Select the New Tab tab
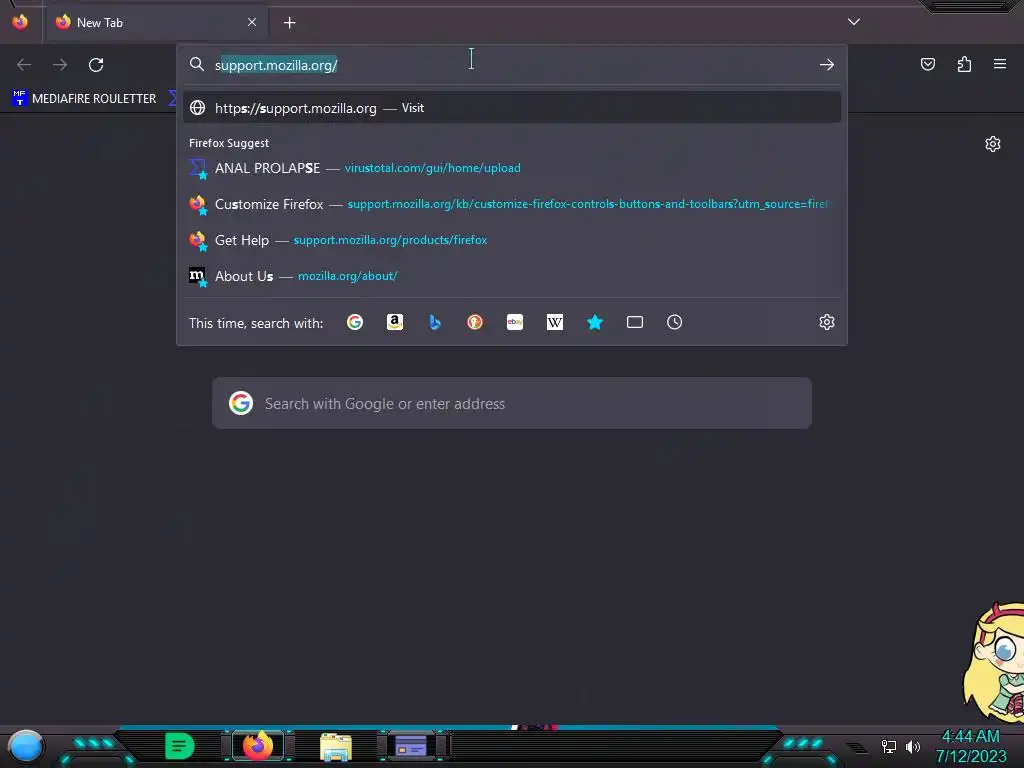Viewport: 1024px width, 768px height. [156, 22]
